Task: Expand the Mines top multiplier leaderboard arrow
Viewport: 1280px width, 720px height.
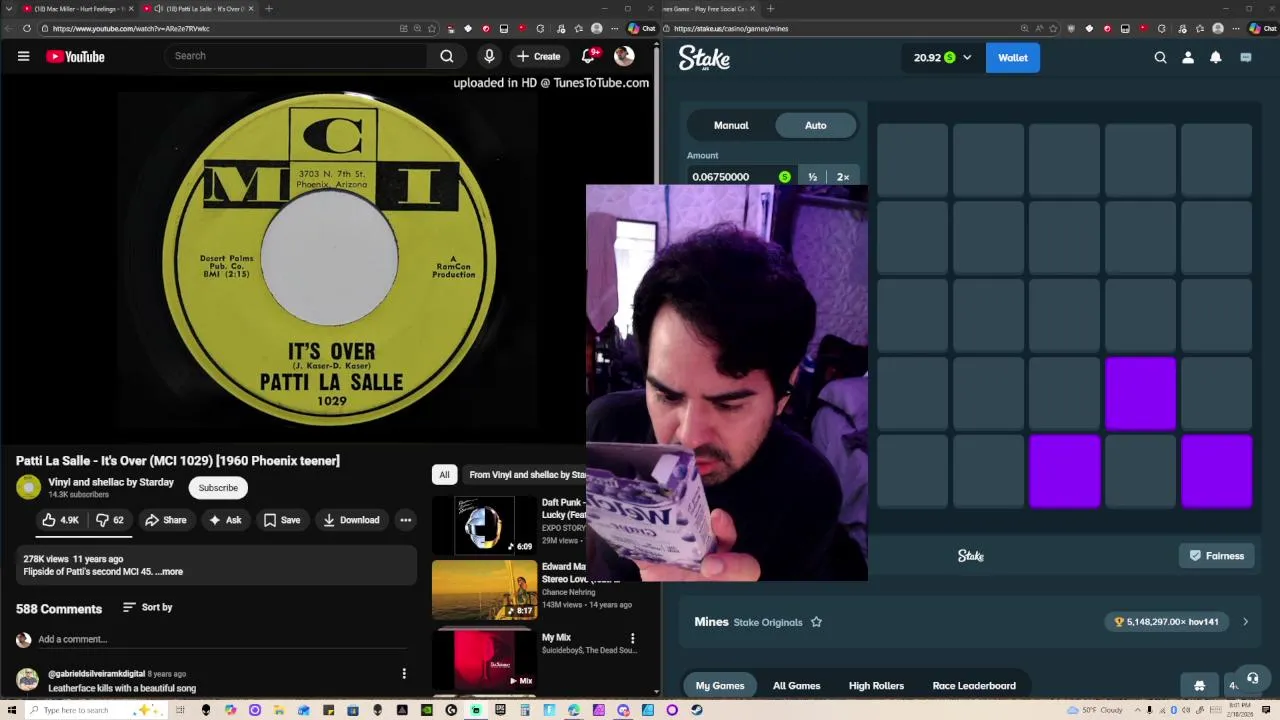Action: pyautogui.click(x=1245, y=622)
